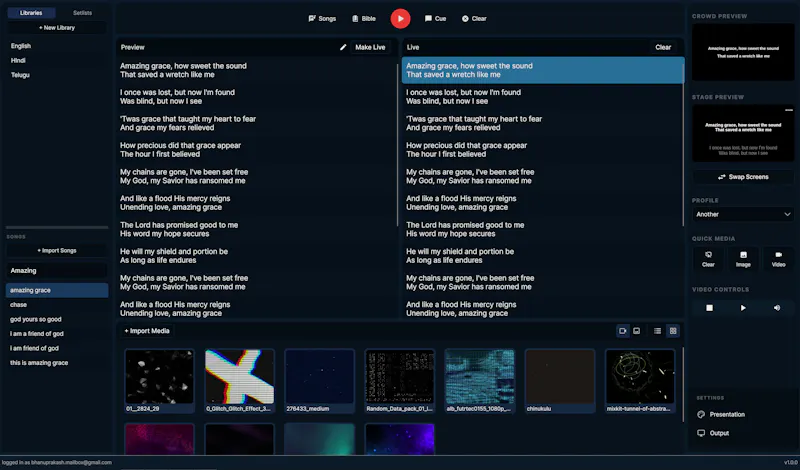Screen dimensions: 800x470
Task: Select the song god yours so good
Action: coord(57,319)
